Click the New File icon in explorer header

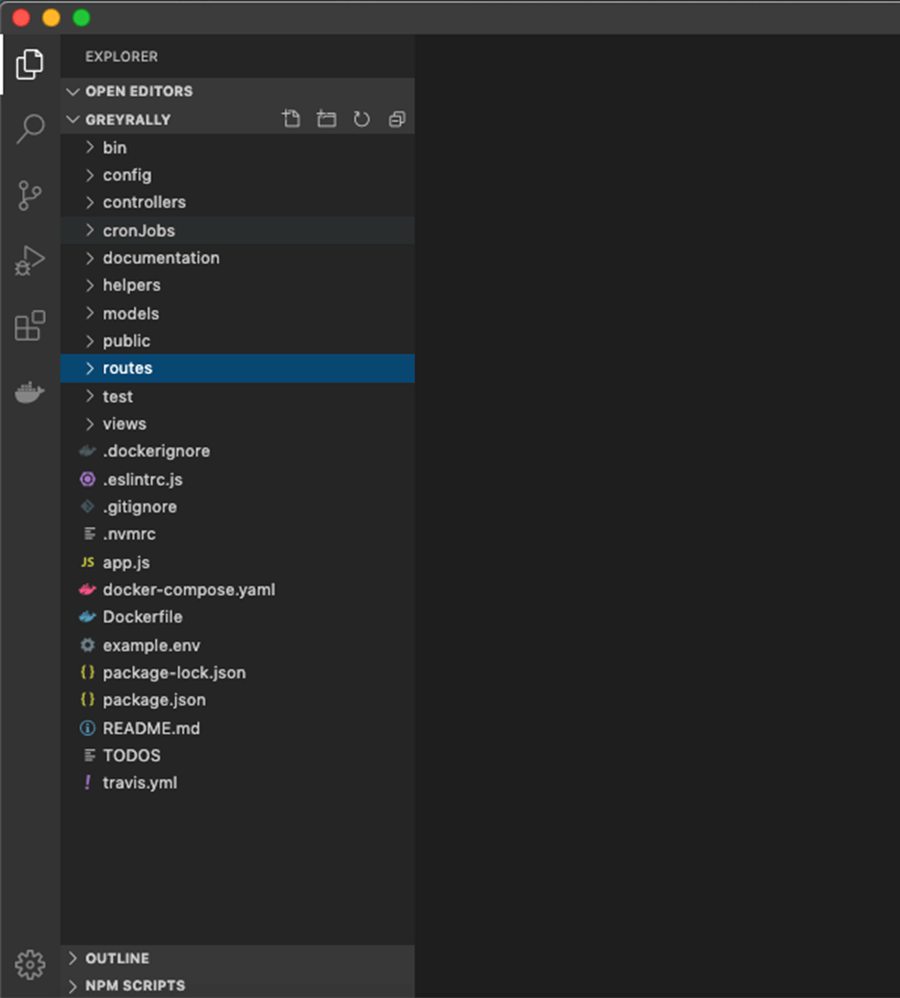pos(291,119)
